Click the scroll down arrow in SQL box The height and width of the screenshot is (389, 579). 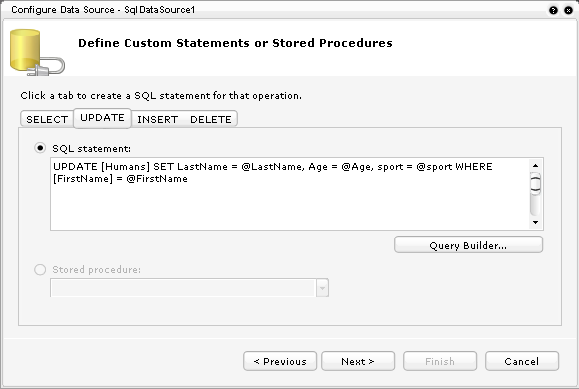(x=535, y=222)
